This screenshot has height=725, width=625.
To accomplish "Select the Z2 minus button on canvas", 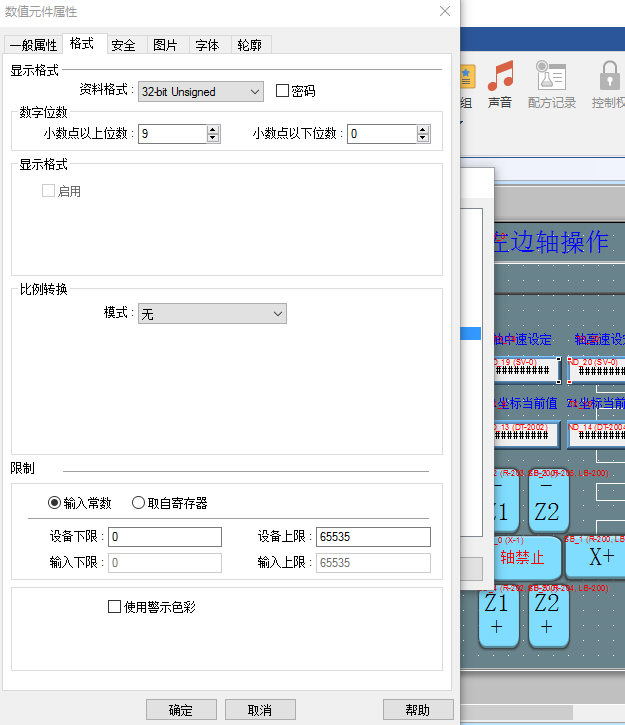I will pyautogui.click(x=546, y=501).
